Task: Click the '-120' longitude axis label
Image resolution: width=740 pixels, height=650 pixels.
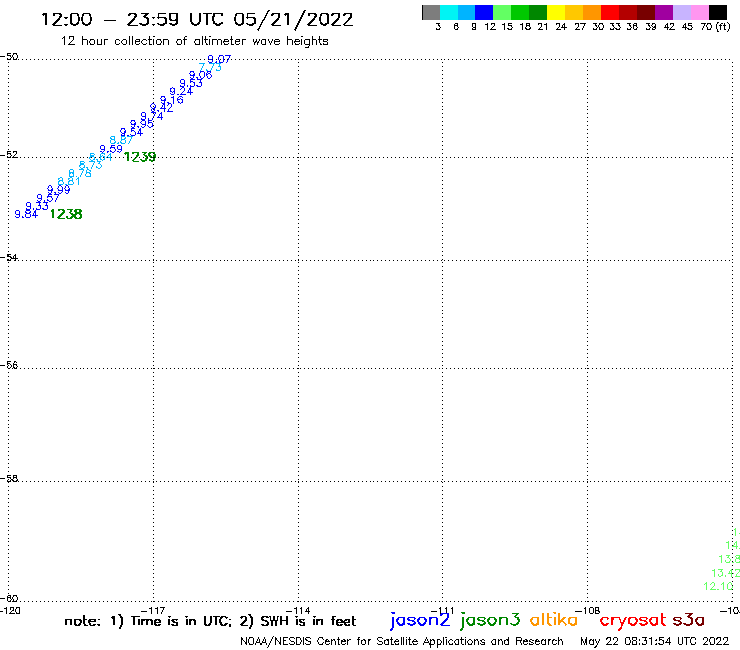Action: point(10,610)
